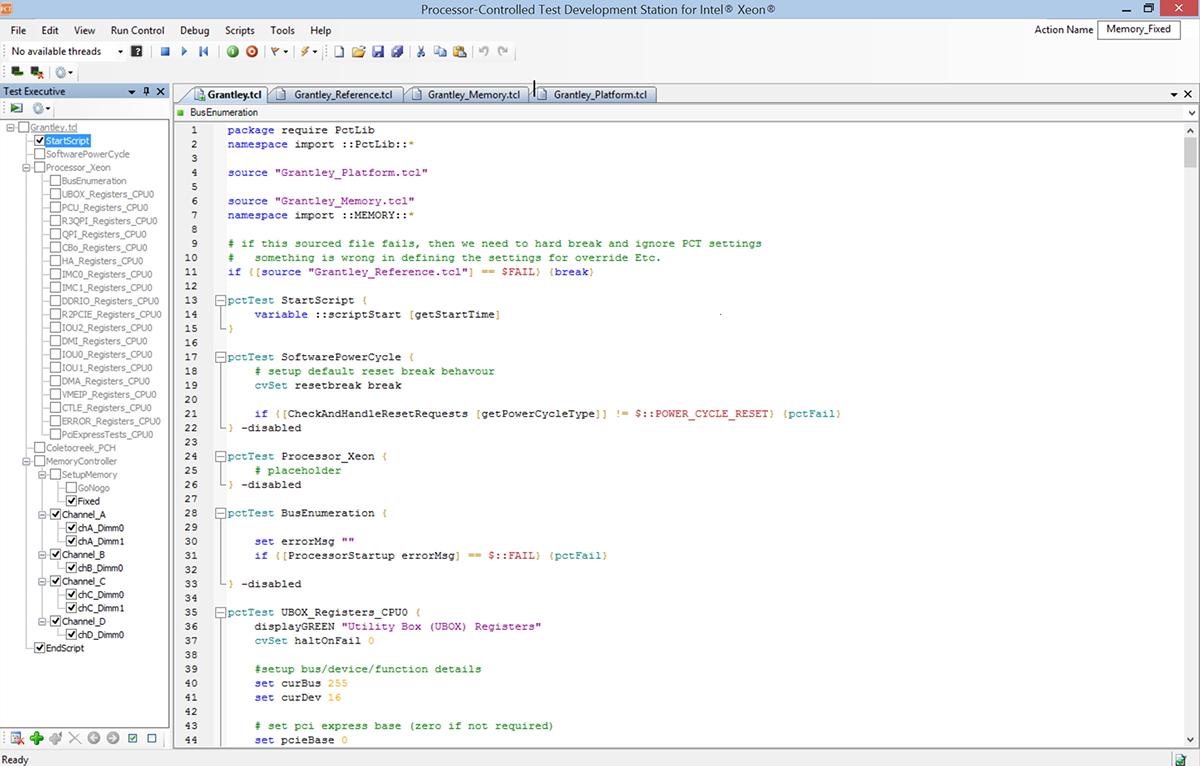Click the Undo arrow icon
The image size is (1200, 766).
[484, 51]
